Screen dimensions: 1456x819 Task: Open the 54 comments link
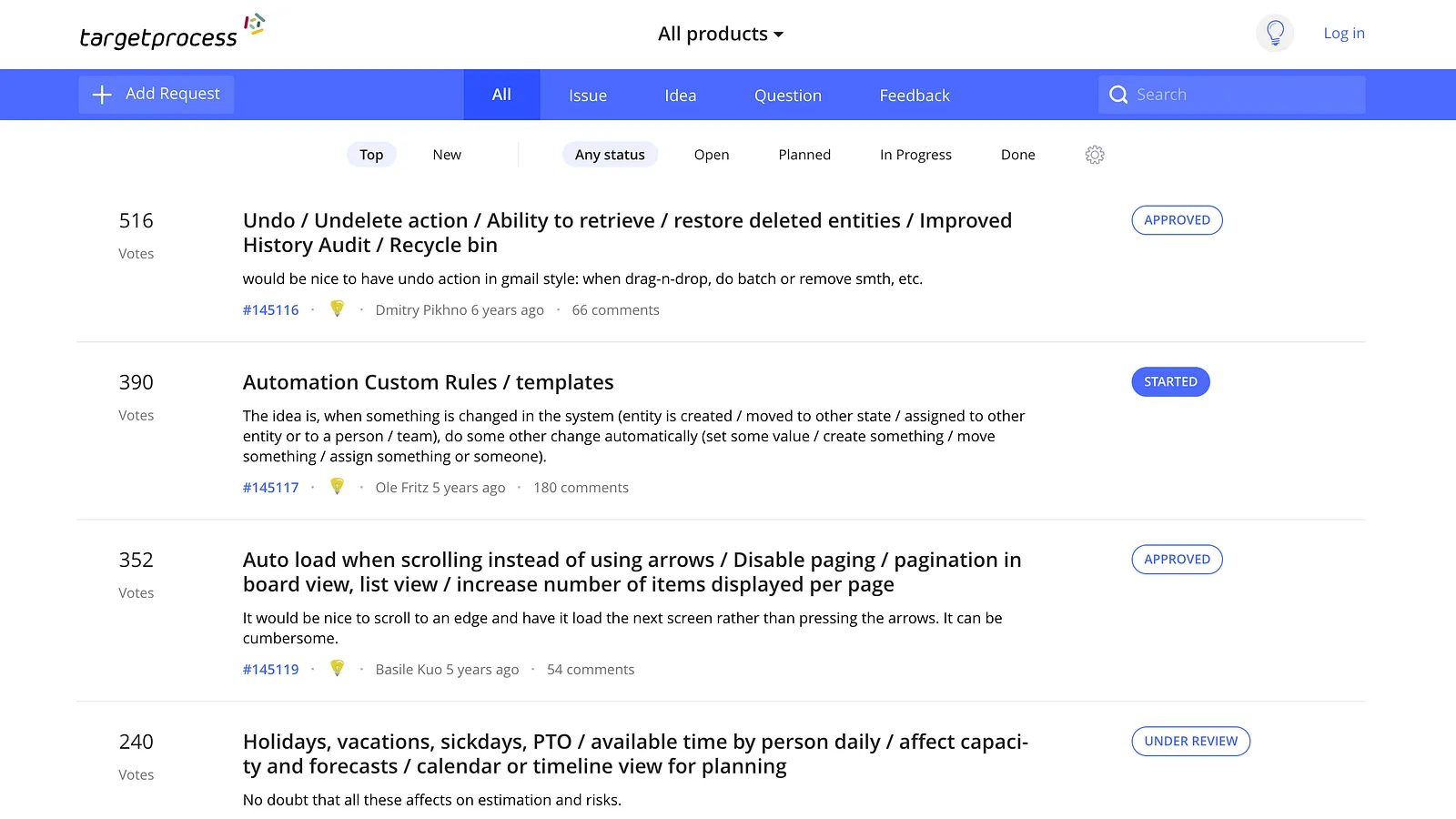591,670
